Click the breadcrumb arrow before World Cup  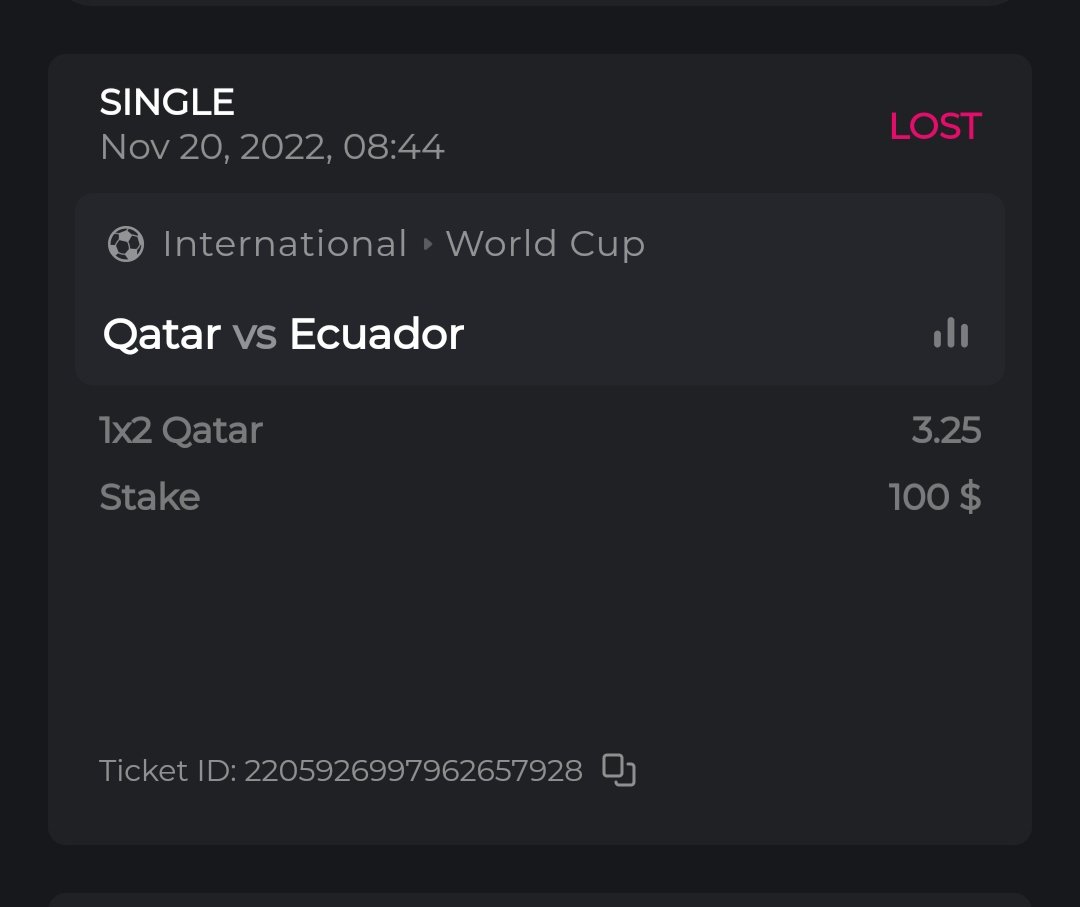427,244
